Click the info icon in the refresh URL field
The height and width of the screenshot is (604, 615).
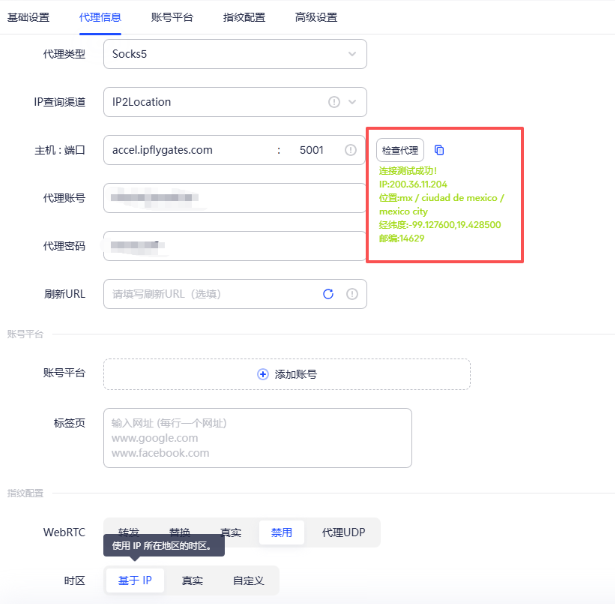tap(352, 294)
